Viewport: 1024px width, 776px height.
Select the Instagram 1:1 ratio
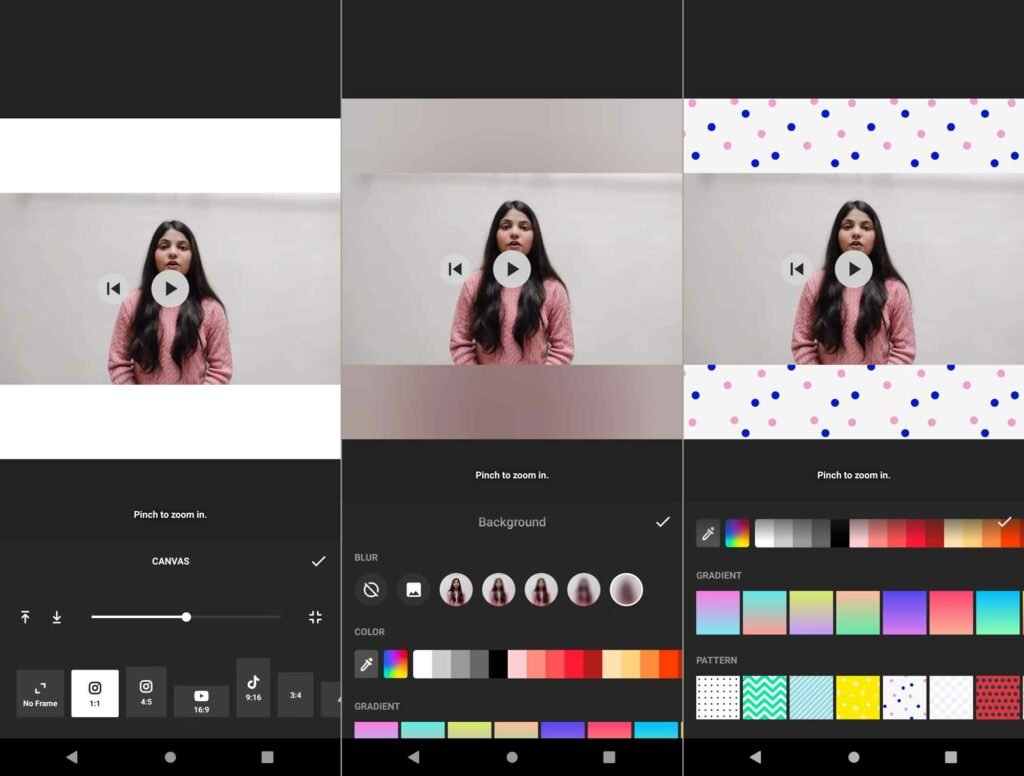coord(95,694)
